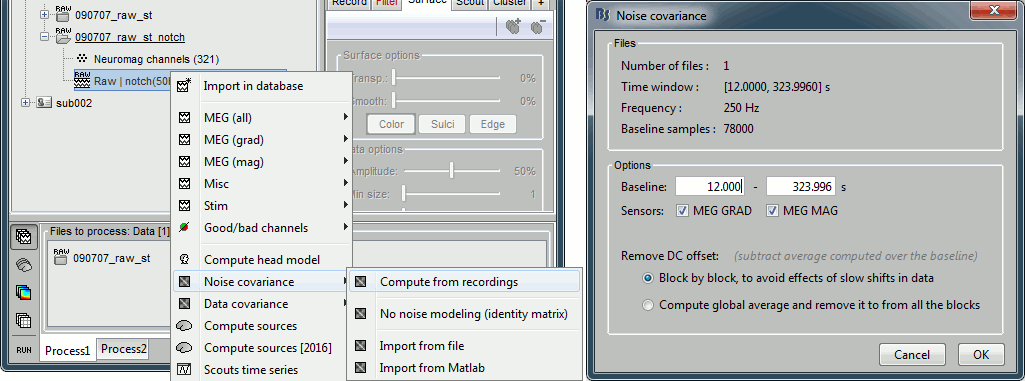Expand the sub002 subject node
This screenshot has height=381, width=1025.
point(26,103)
